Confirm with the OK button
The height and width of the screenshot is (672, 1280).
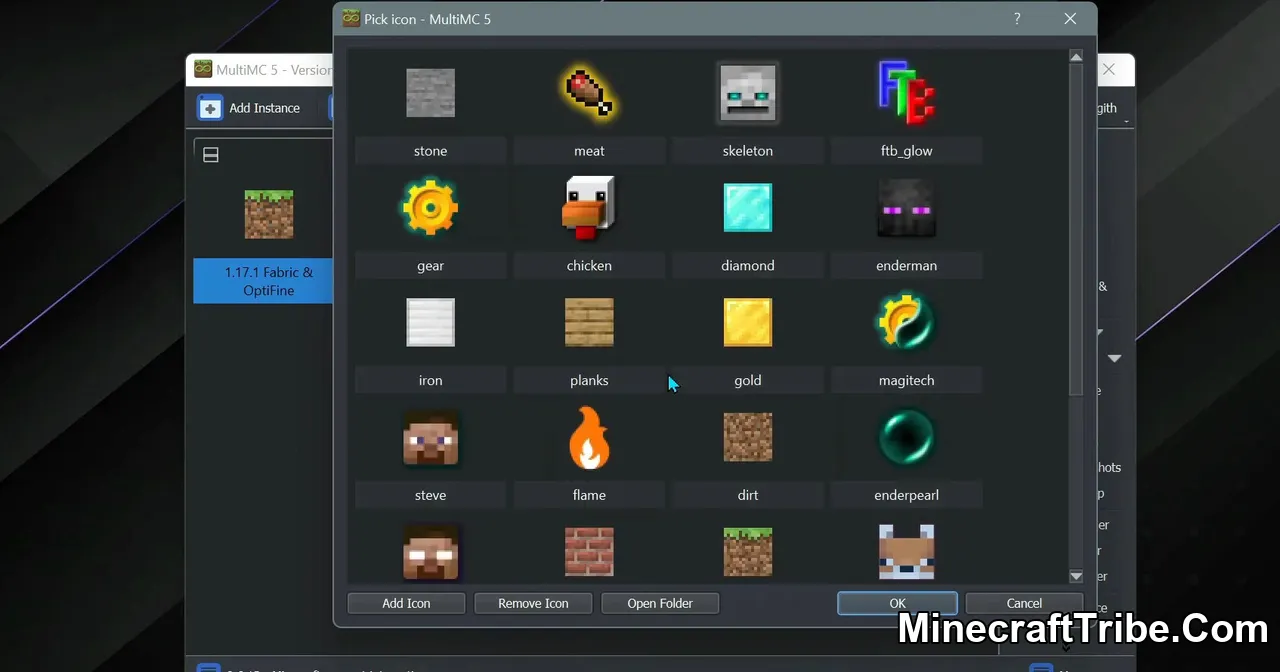pos(897,603)
